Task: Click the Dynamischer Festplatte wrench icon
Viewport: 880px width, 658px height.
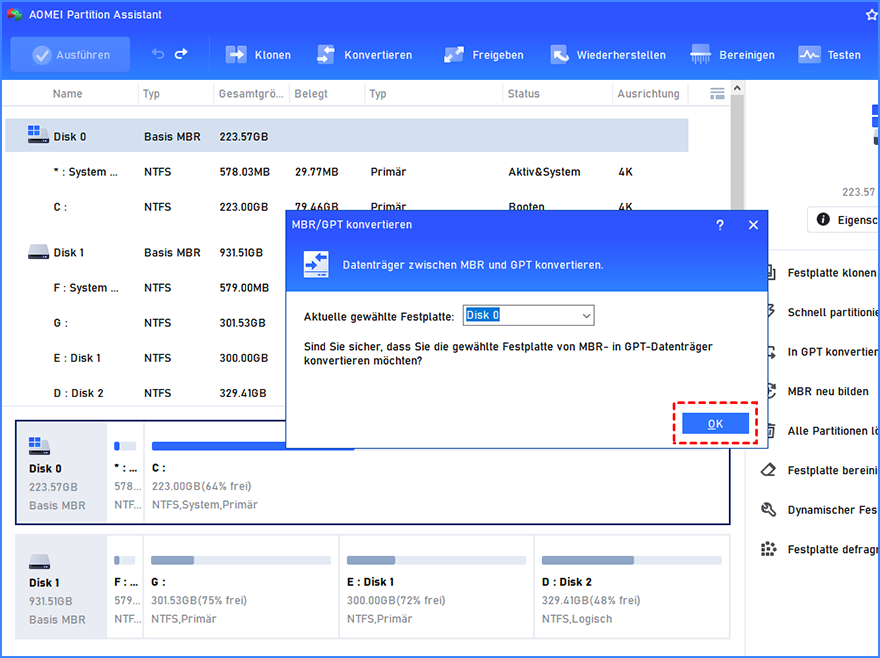Action: tap(768, 510)
